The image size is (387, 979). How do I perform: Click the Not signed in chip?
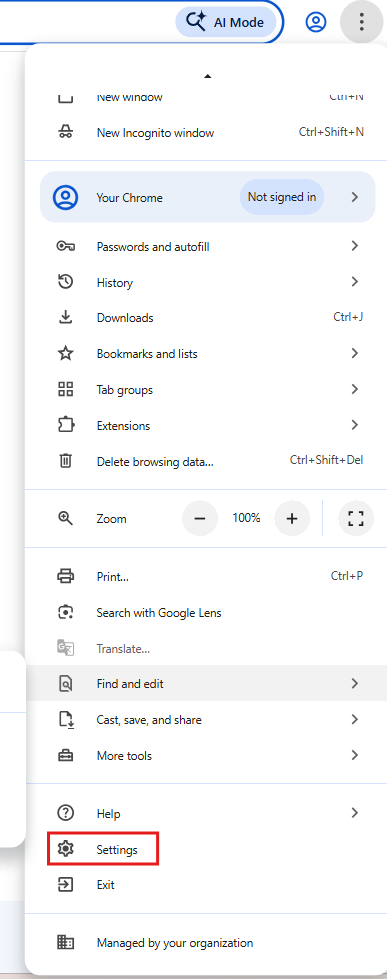click(x=282, y=197)
